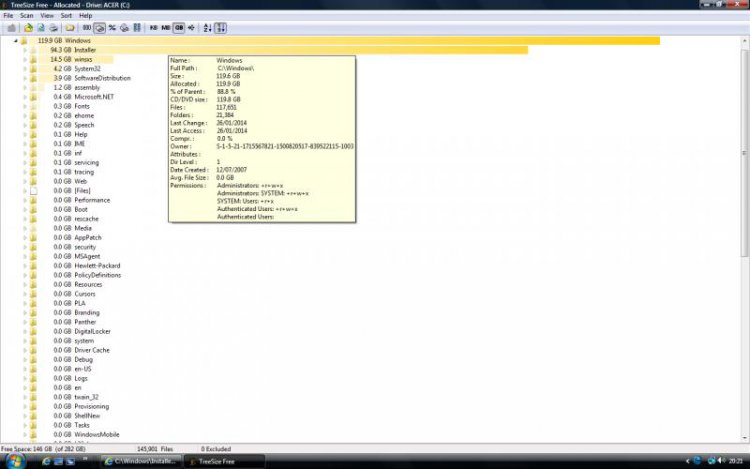This screenshot has height=469, width=750.
Task: Toggle file count display mode
Action: [x=87, y=28]
